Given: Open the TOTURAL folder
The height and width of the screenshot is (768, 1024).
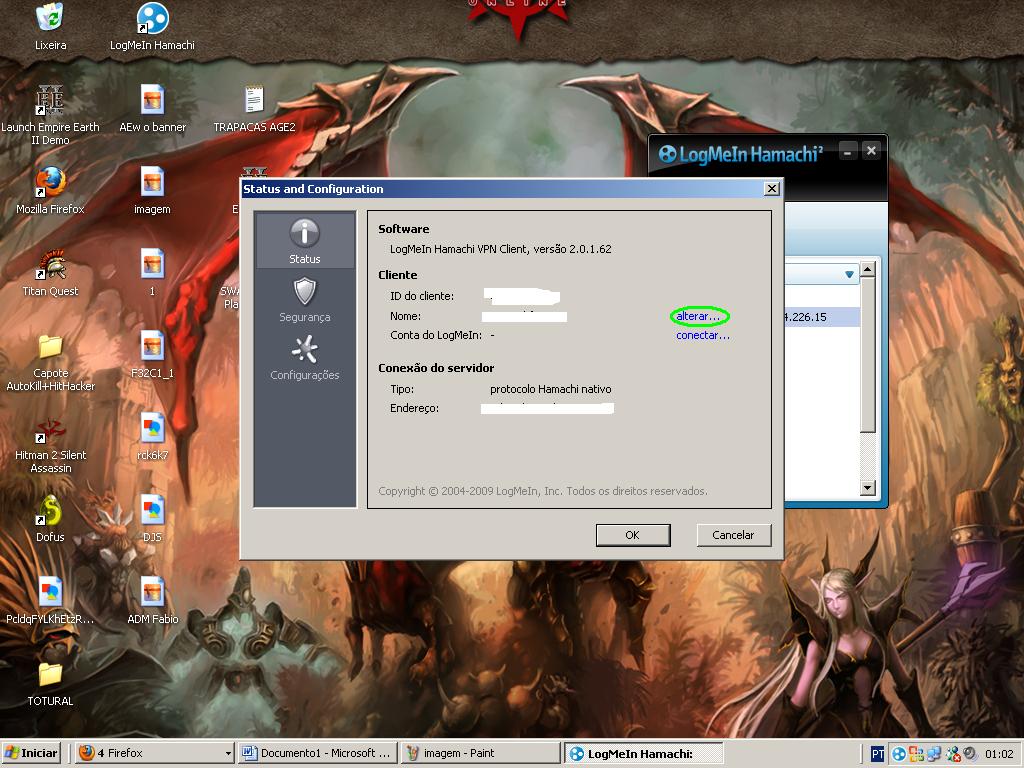Looking at the screenshot, I should 50,675.
